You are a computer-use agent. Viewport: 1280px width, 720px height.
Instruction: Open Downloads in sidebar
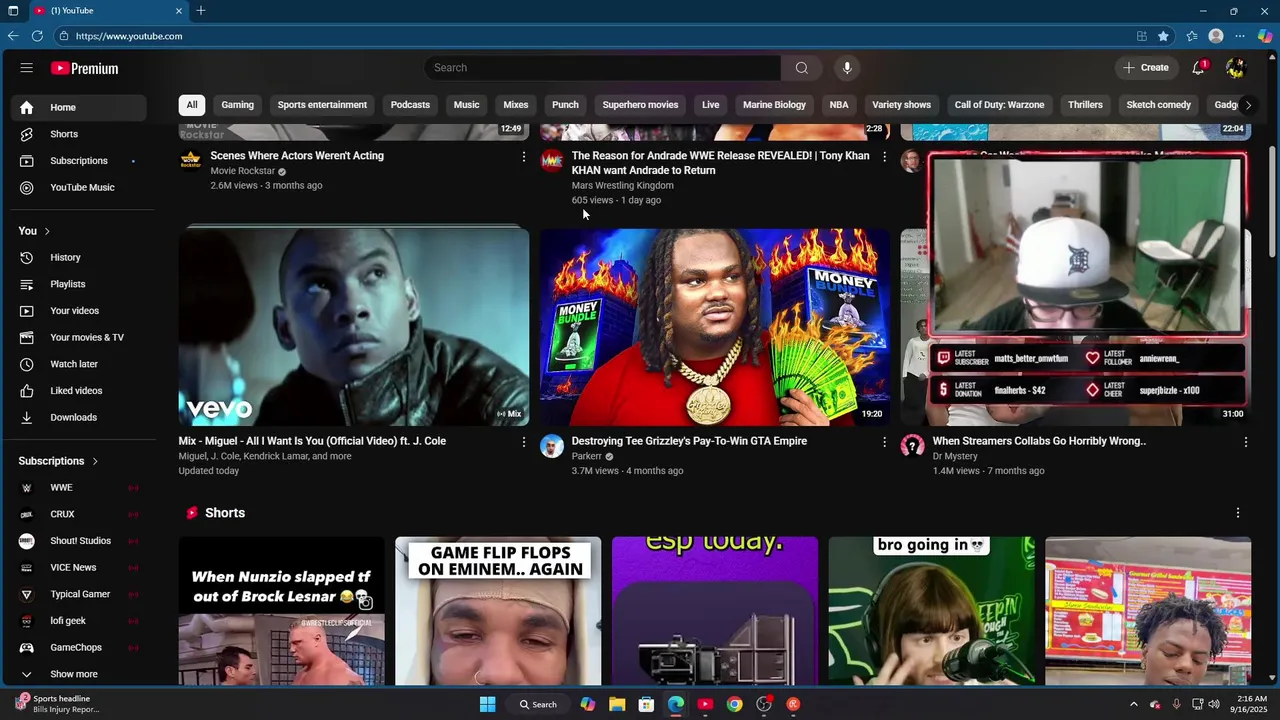pyautogui.click(x=78, y=417)
